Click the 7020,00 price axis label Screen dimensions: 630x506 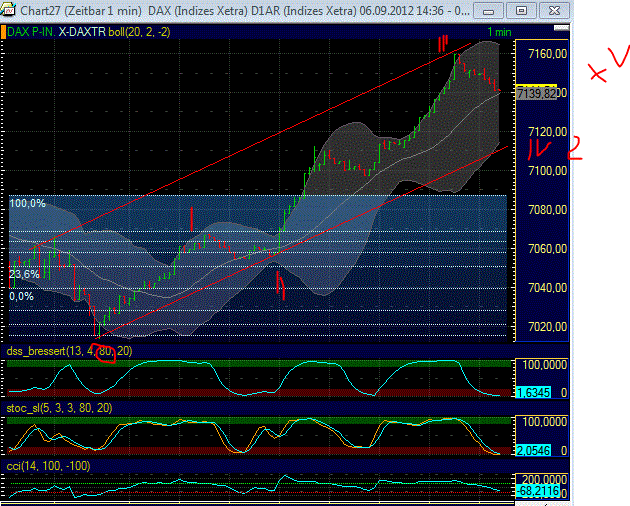(547, 327)
